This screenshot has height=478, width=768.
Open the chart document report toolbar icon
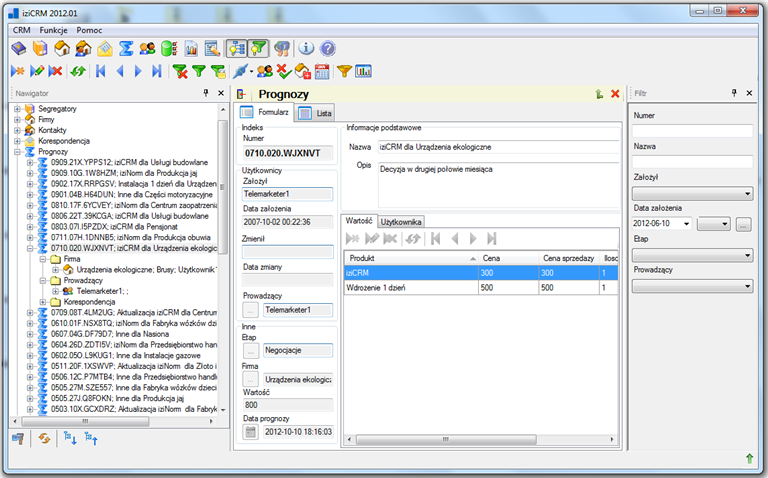tap(191, 48)
